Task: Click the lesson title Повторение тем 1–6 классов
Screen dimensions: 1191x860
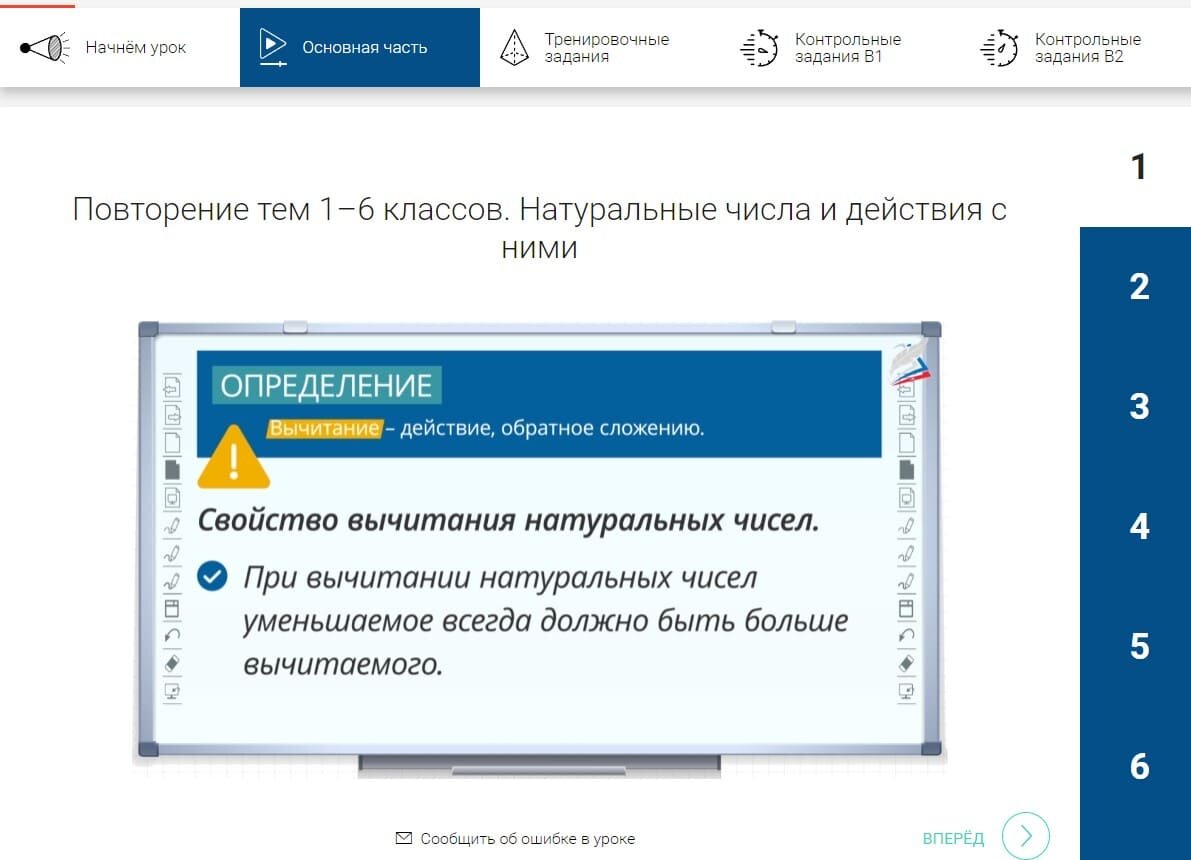Action: pos(539,228)
